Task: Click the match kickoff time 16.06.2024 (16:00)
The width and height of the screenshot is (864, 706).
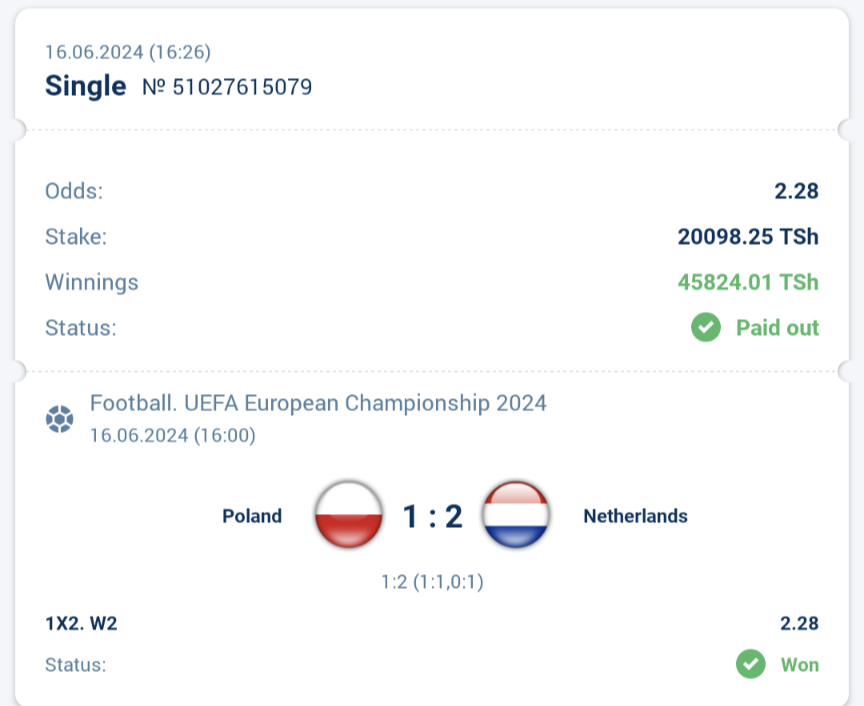Action: 172,435
